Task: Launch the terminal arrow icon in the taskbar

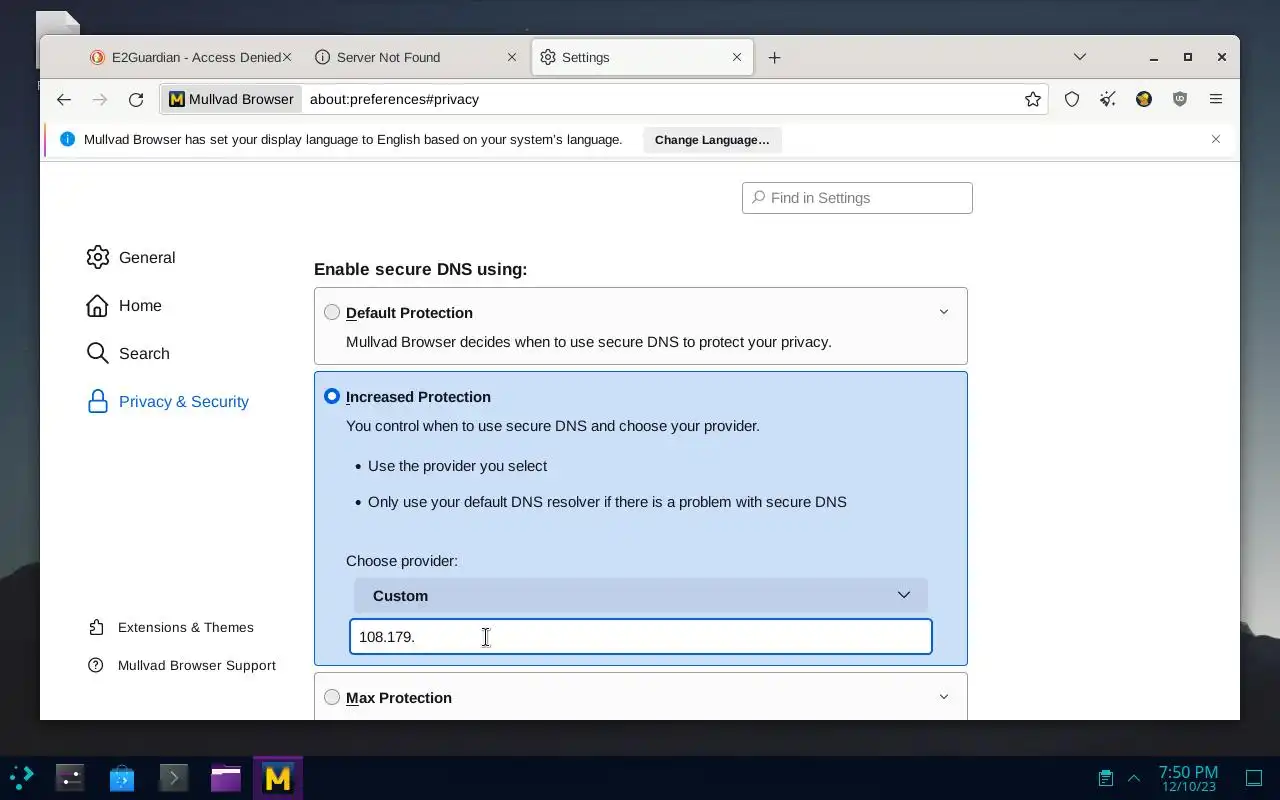Action: (x=174, y=777)
